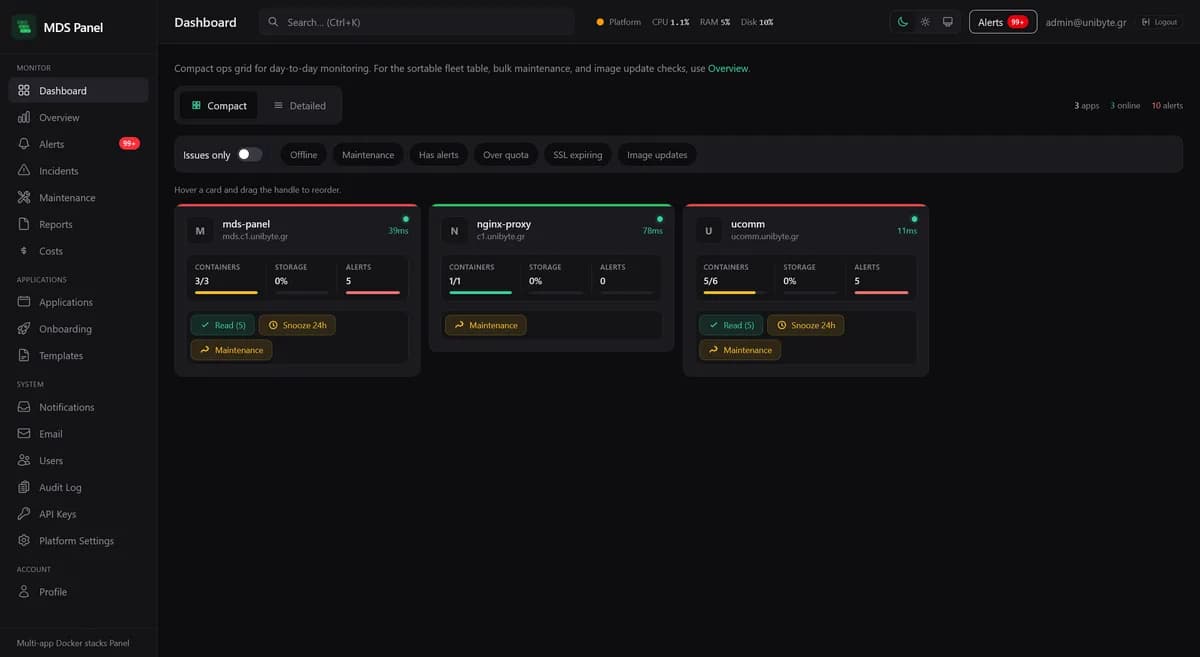Select the Compact view tab
This screenshot has height=657, width=1200.
(219, 105)
